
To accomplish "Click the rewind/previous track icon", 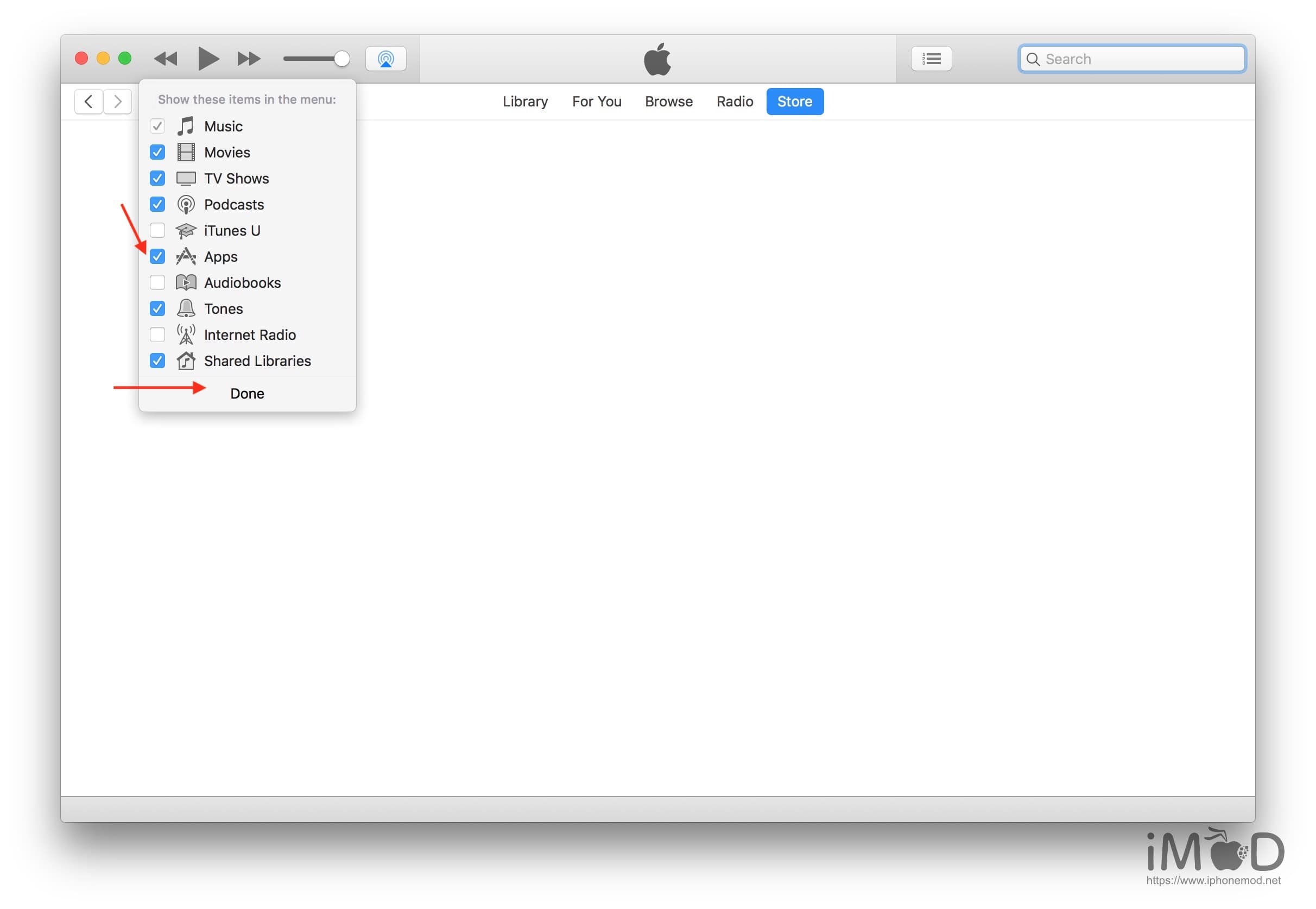I will 166,59.
